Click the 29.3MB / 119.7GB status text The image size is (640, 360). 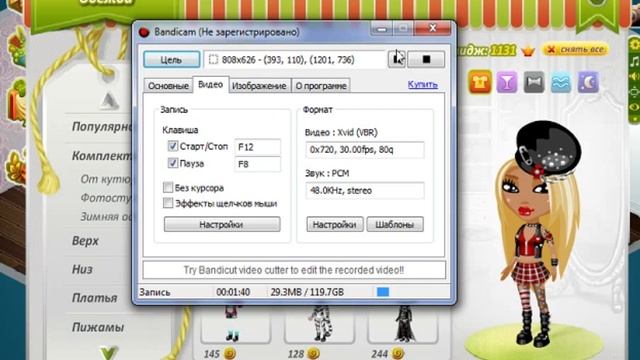tap(307, 292)
